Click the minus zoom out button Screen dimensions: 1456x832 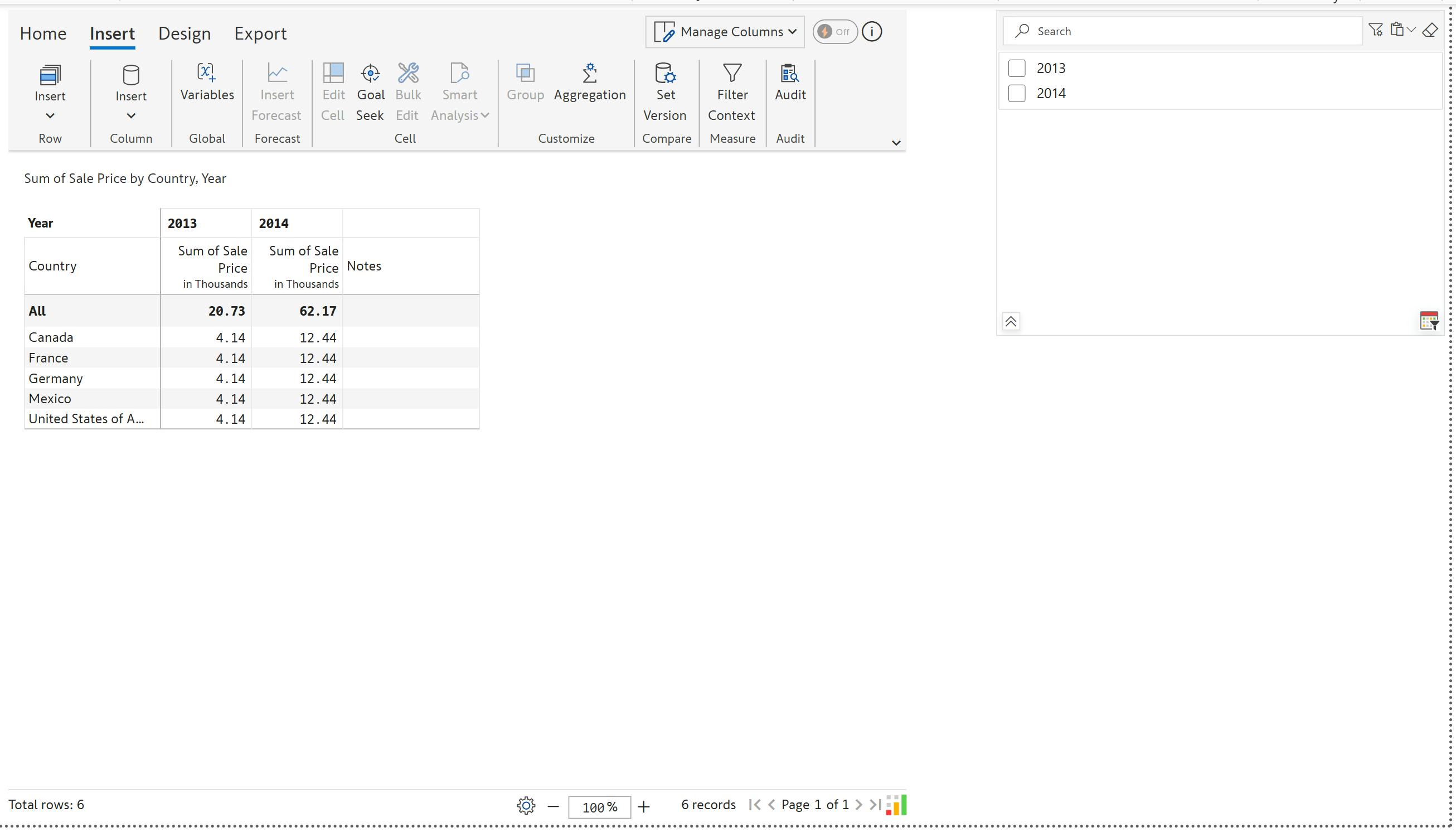(x=552, y=807)
